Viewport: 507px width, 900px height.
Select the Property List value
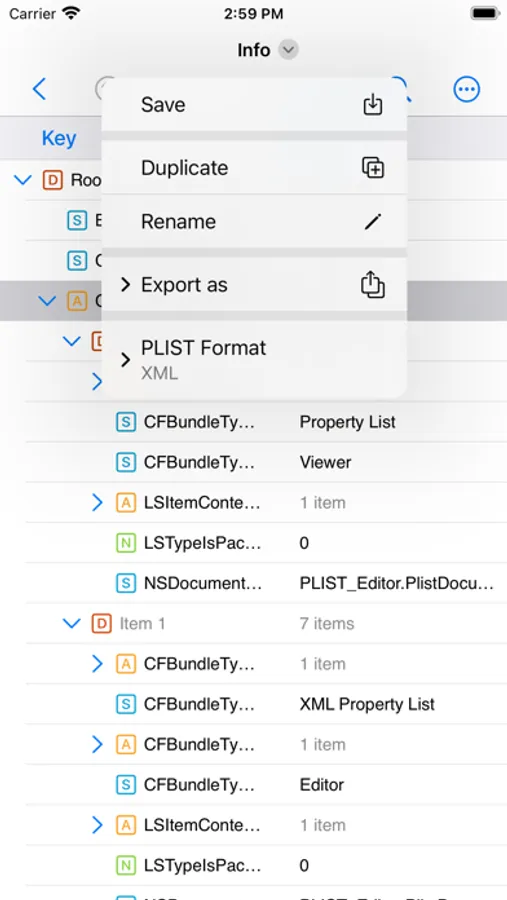coord(347,422)
